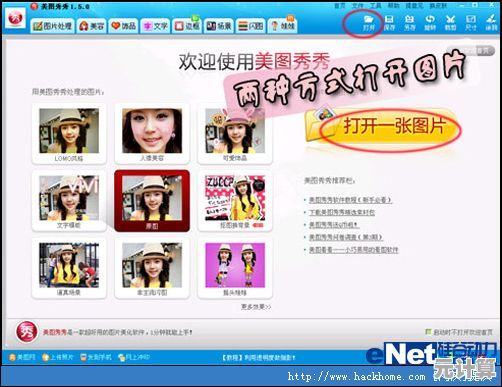Open the 文件 menu in the title bar
The image size is (502, 387).
[x=357, y=6]
